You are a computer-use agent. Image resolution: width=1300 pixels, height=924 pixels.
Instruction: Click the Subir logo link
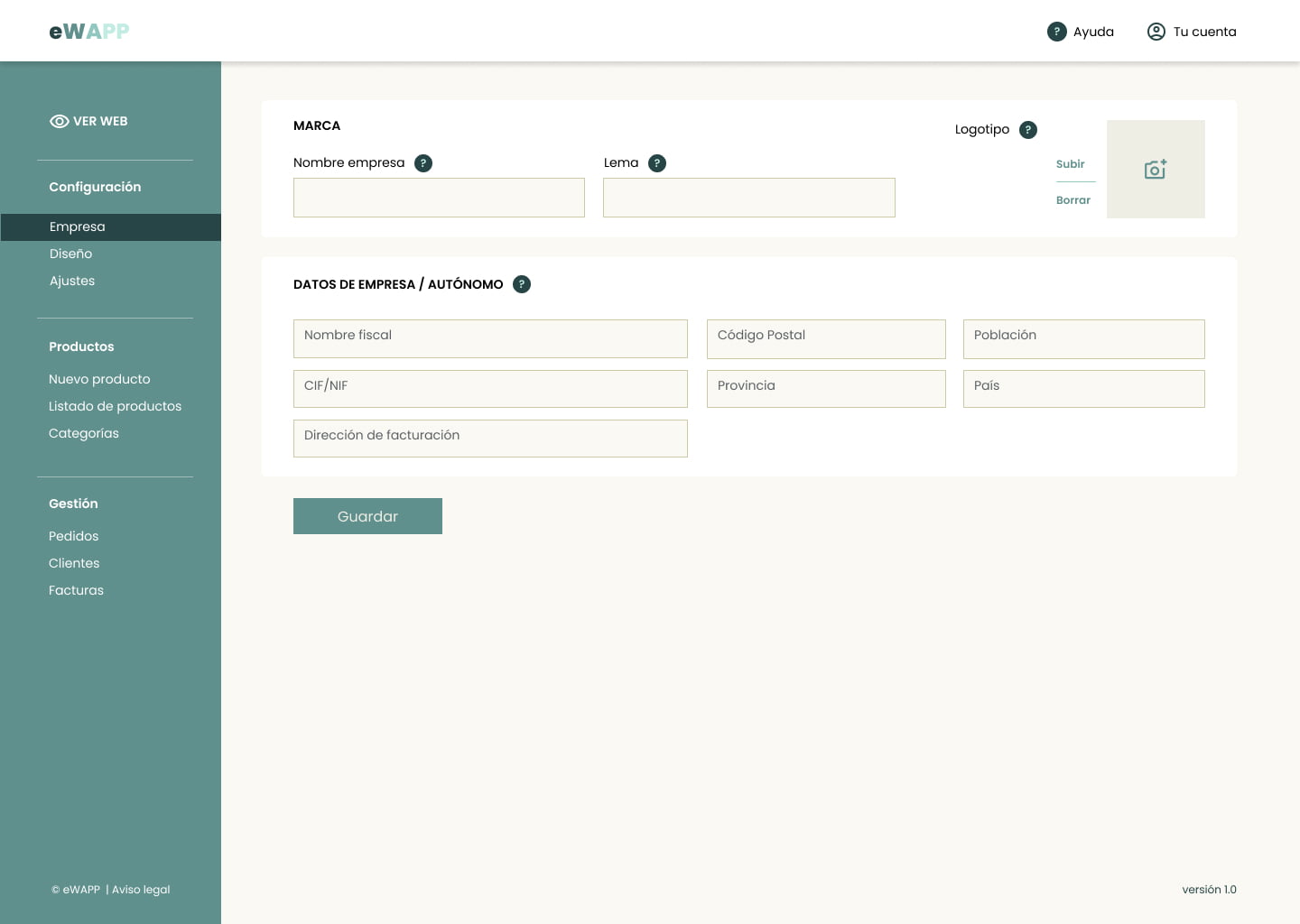click(1070, 164)
